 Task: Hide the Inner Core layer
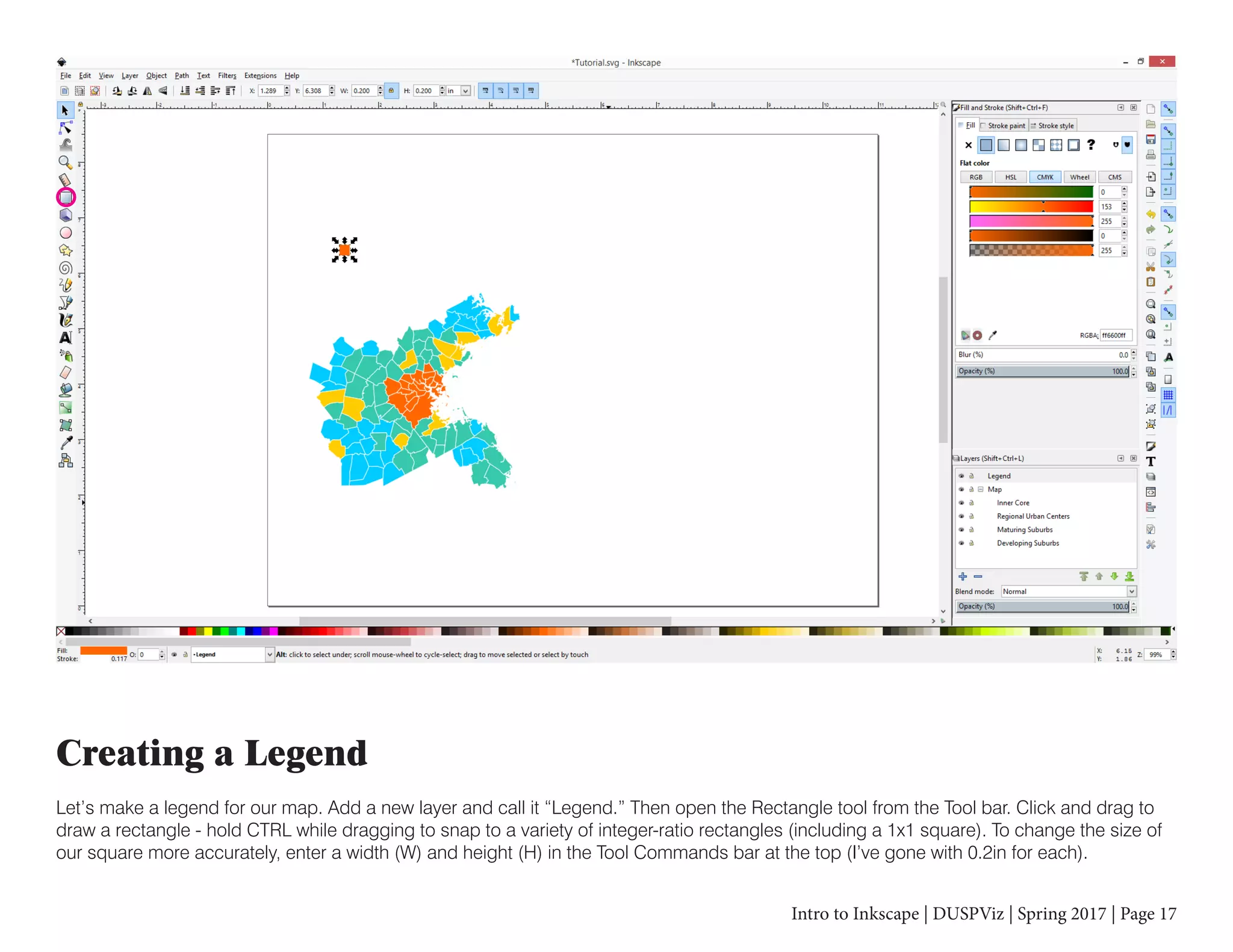[x=961, y=502]
